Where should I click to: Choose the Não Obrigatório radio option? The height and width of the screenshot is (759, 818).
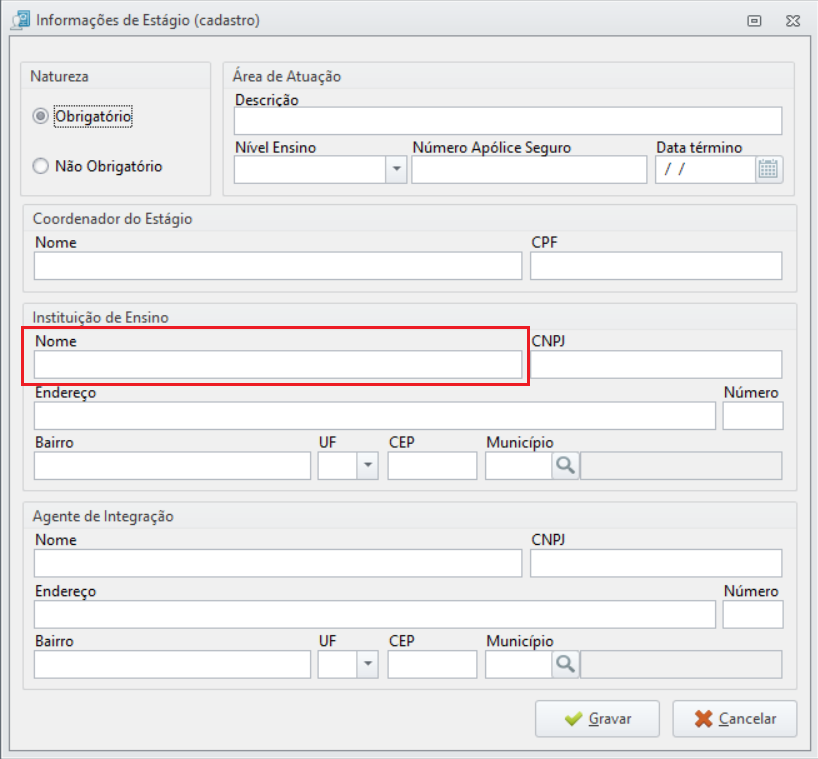tap(41, 166)
